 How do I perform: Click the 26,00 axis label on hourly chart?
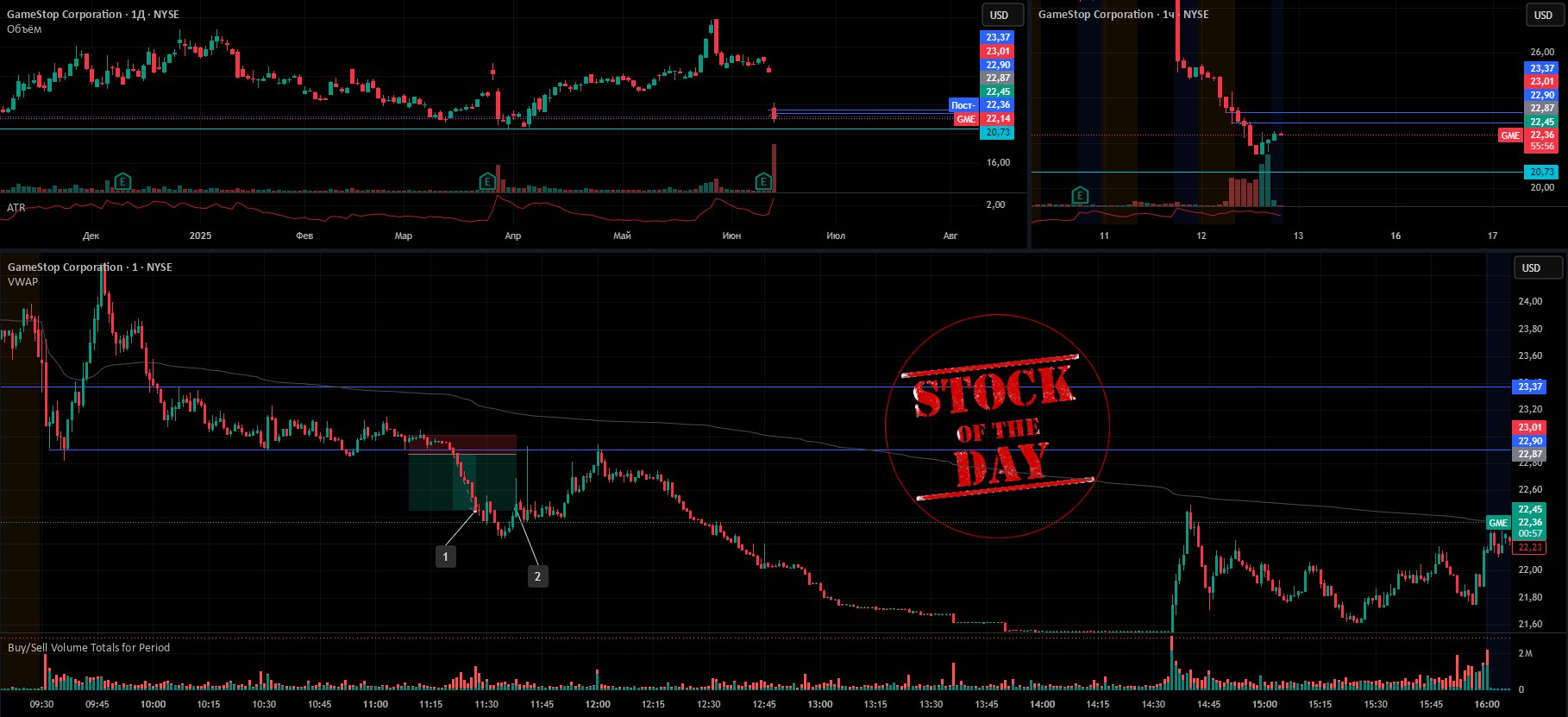(1542, 52)
